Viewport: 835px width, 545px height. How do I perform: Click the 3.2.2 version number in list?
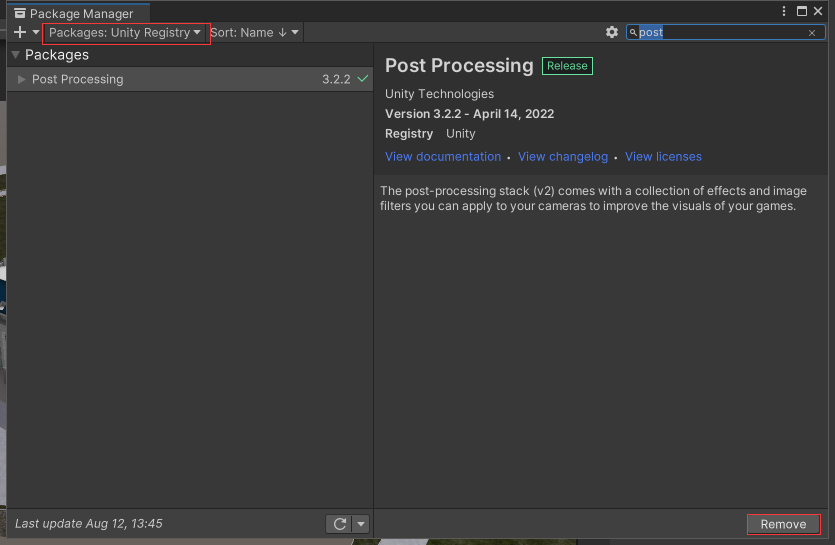[x=336, y=79]
